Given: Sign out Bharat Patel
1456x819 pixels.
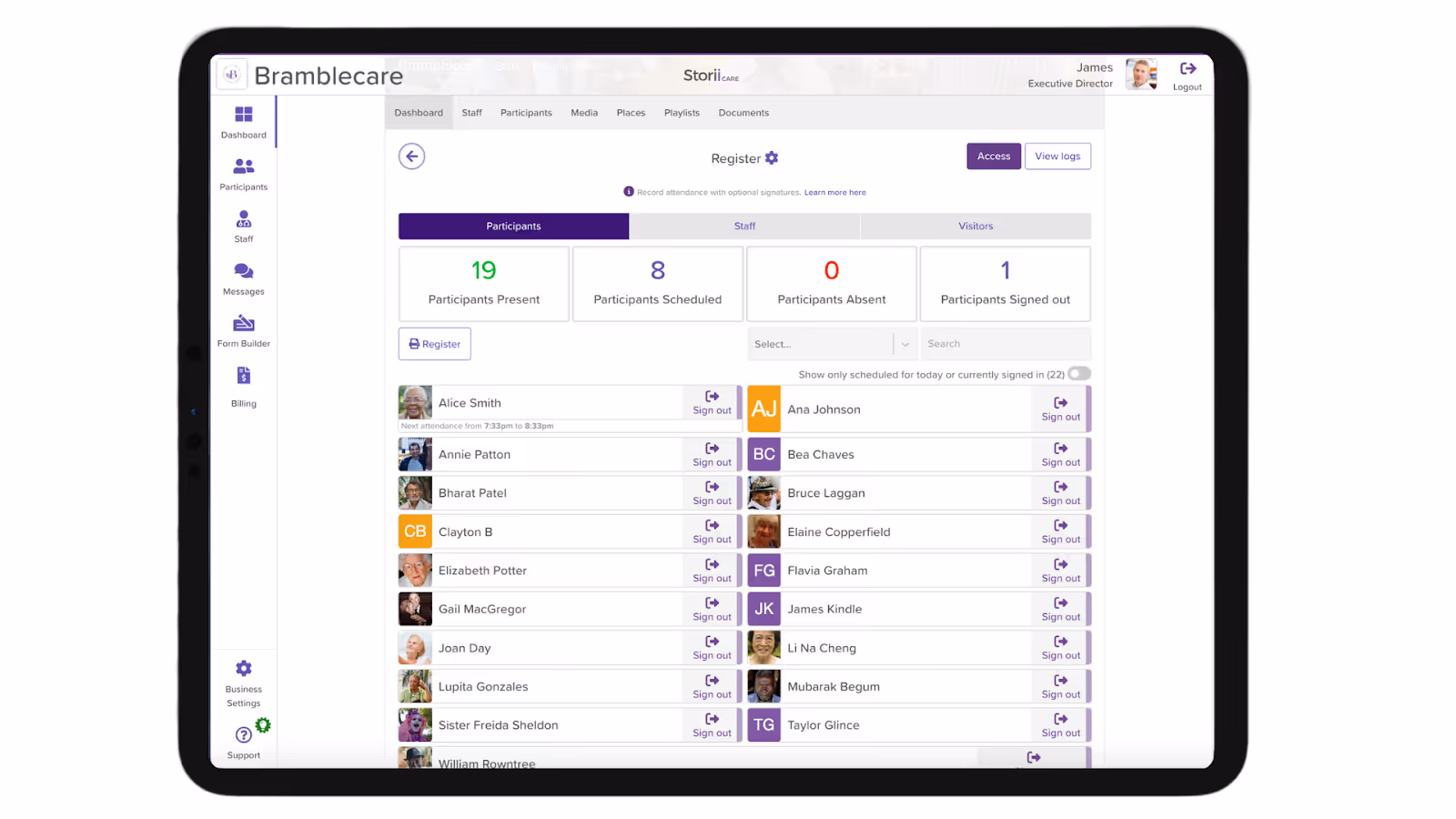Looking at the screenshot, I should [712, 492].
